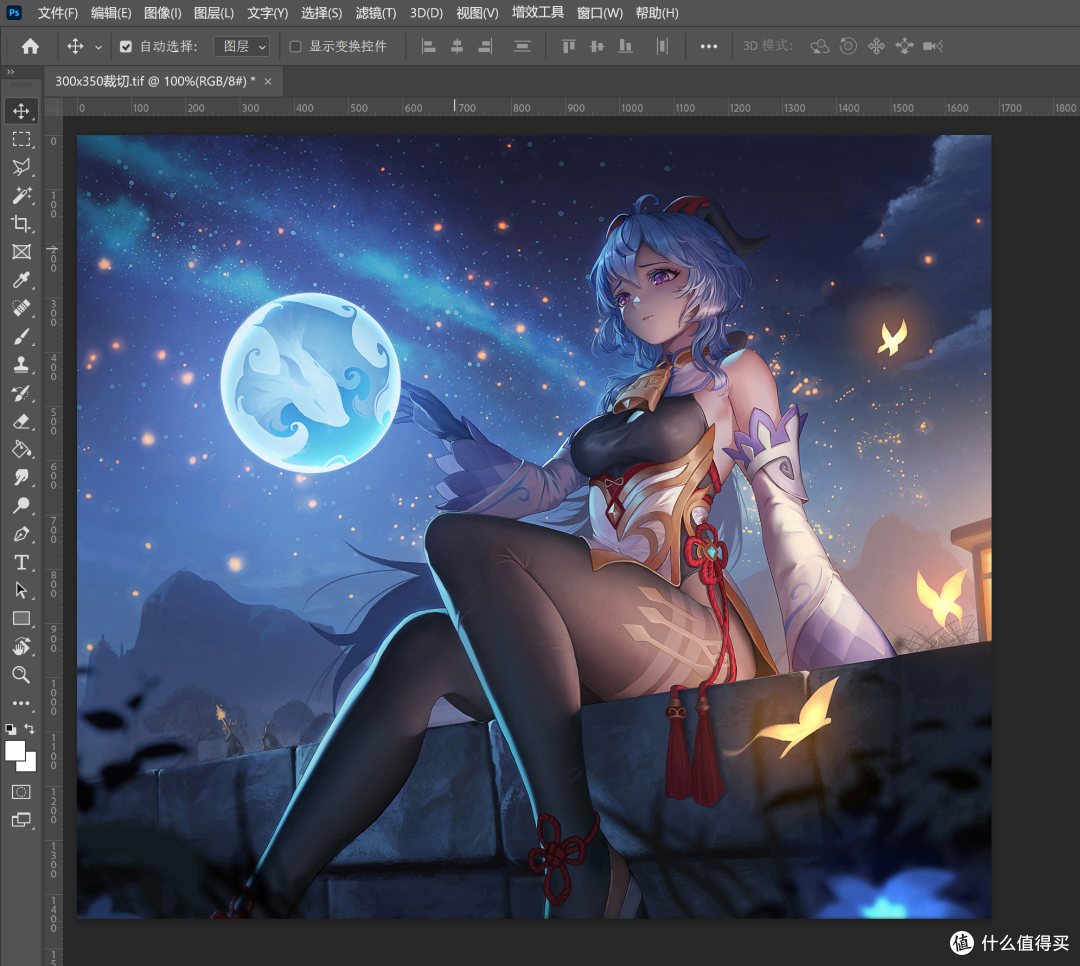
Task: Click Align Bottom Edges button
Action: 625,46
